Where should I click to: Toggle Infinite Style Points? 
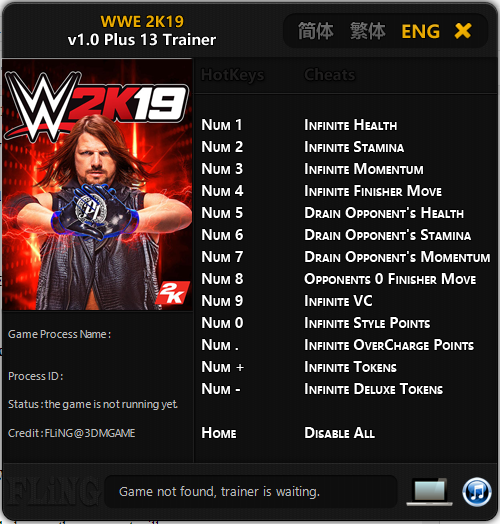[367, 323]
